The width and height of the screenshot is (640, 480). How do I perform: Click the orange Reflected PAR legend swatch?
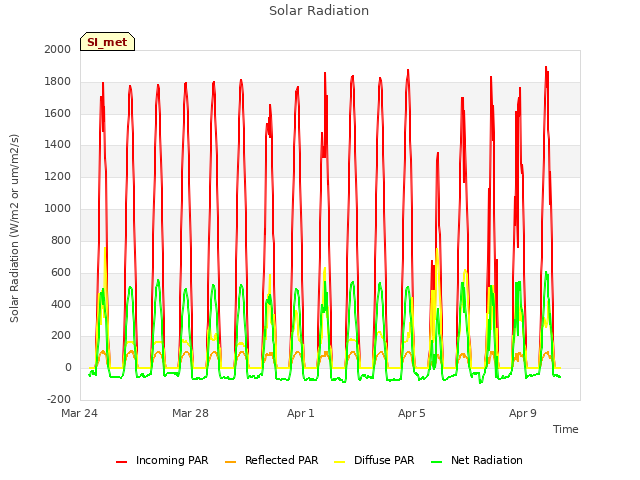point(231,462)
